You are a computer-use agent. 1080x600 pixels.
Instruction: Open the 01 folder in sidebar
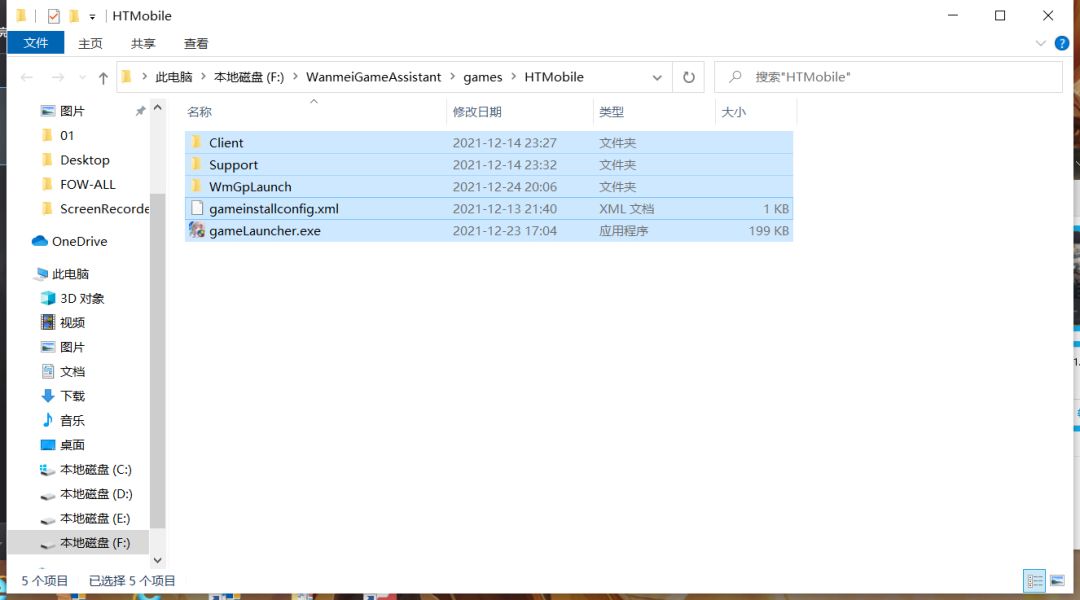67,136
